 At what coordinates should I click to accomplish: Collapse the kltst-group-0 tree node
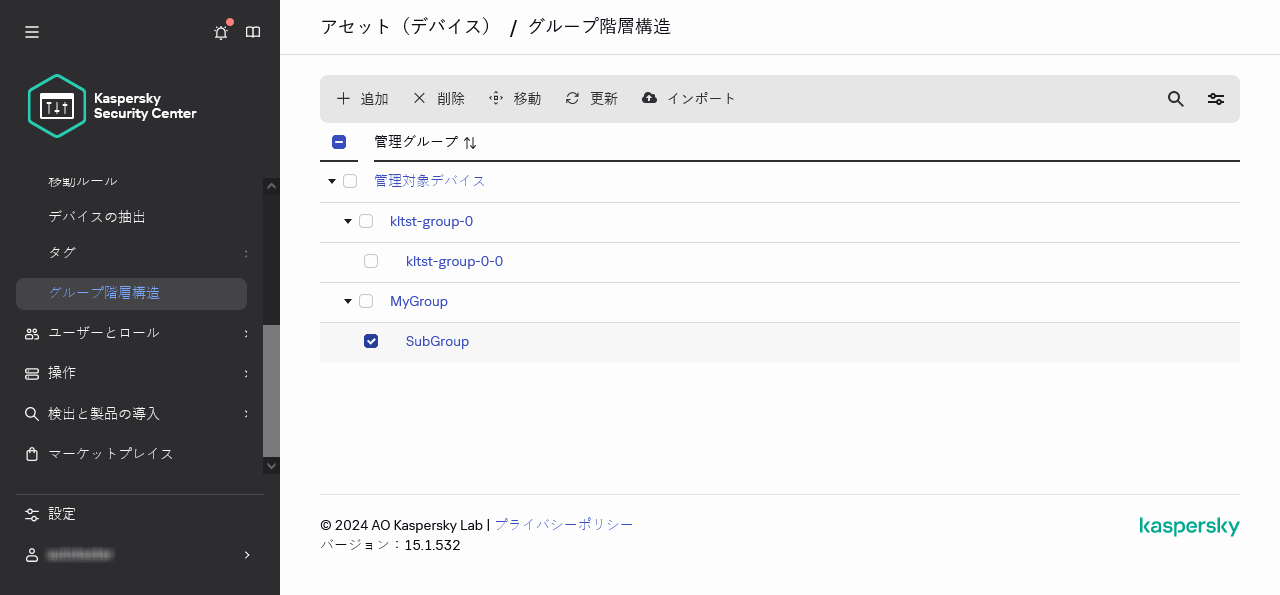pos(347,221)
